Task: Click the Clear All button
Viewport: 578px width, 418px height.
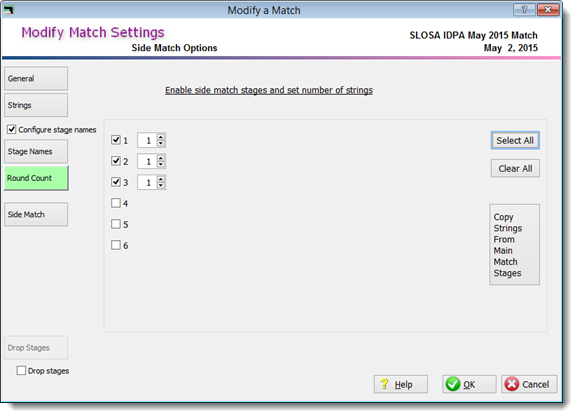Action: click(515, 168)
